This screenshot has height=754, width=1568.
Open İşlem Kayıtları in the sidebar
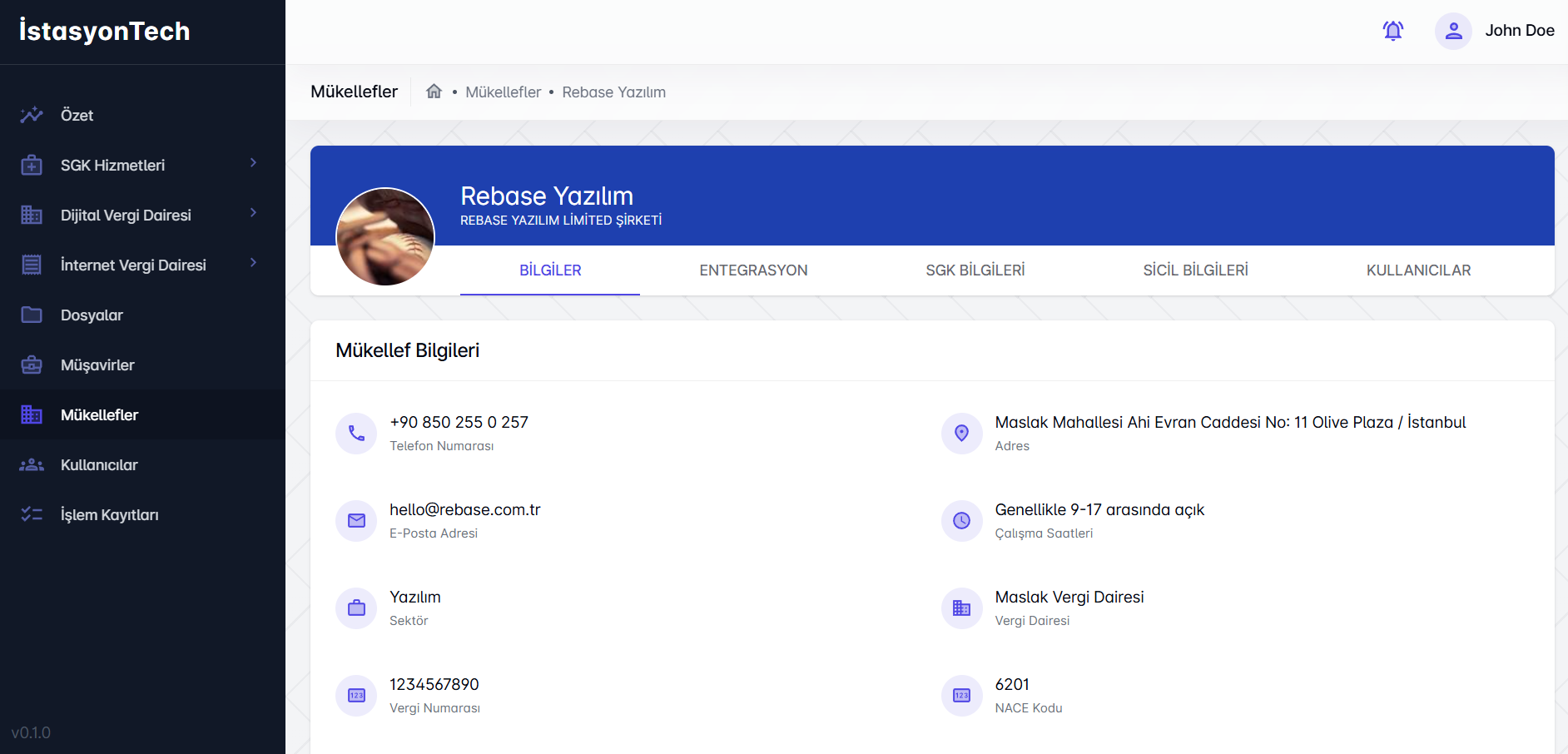[109, 515]
